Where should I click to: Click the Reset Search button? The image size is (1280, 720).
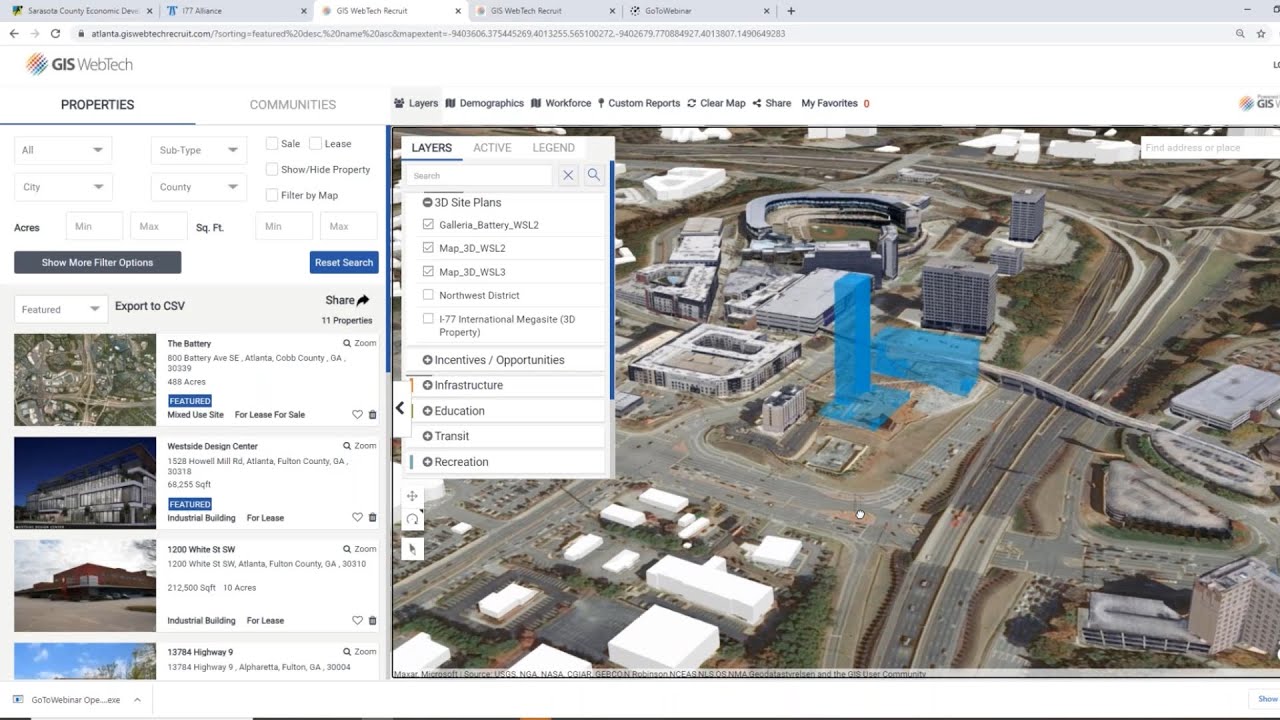click(x=344, y=262)
